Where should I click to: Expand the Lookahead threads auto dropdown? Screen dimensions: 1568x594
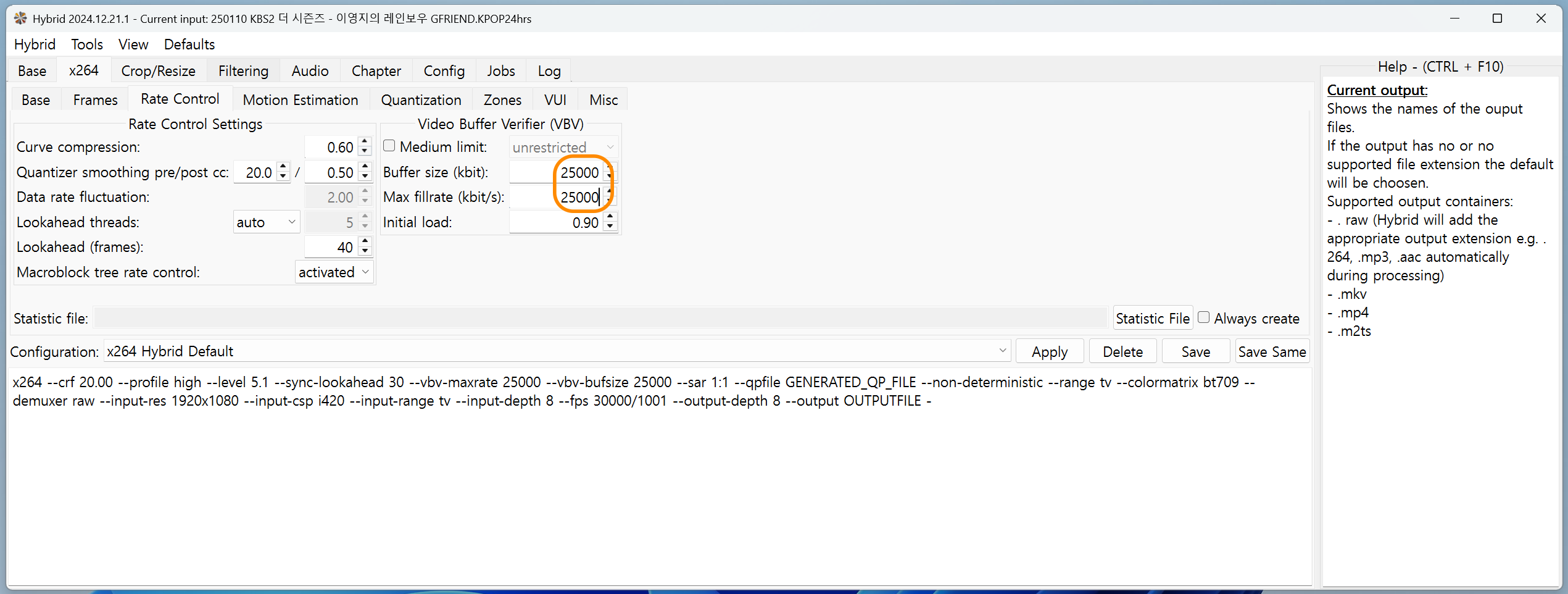(267, 222)
